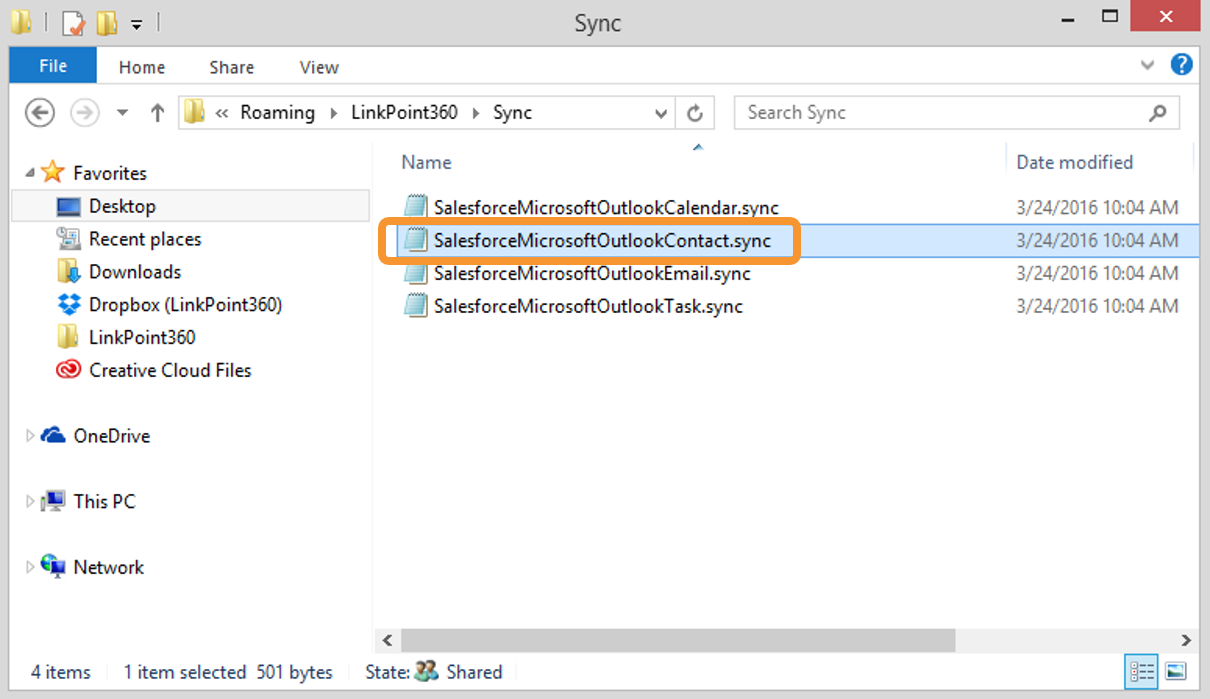Open Dropbox (LinkPoint360) in Favorites
The height and width of the screenshot is (699, 1210).
coord(185,304)
